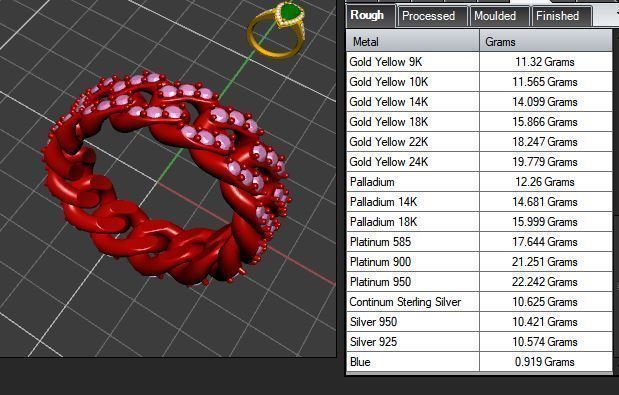The height and width of the screenshot is (395, 619).
Task: Click the 17.644 Grams value
Action: [x=545, y=242]
